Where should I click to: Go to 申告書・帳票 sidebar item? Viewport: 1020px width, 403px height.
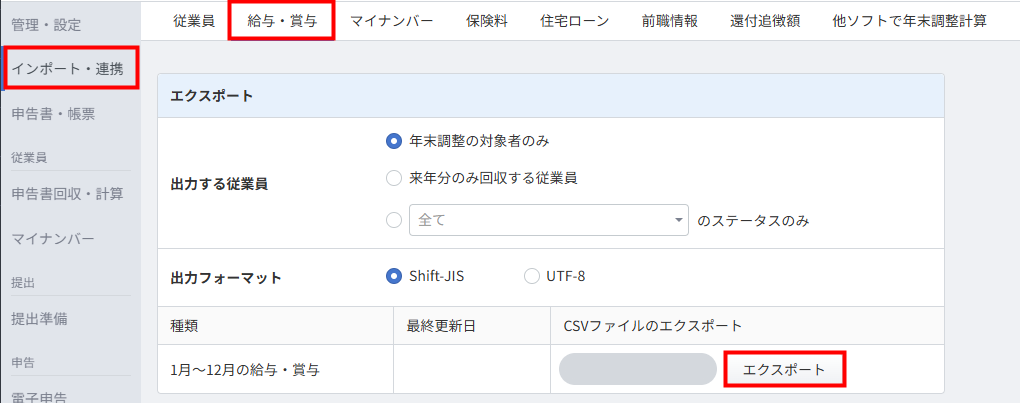[53, 113]
